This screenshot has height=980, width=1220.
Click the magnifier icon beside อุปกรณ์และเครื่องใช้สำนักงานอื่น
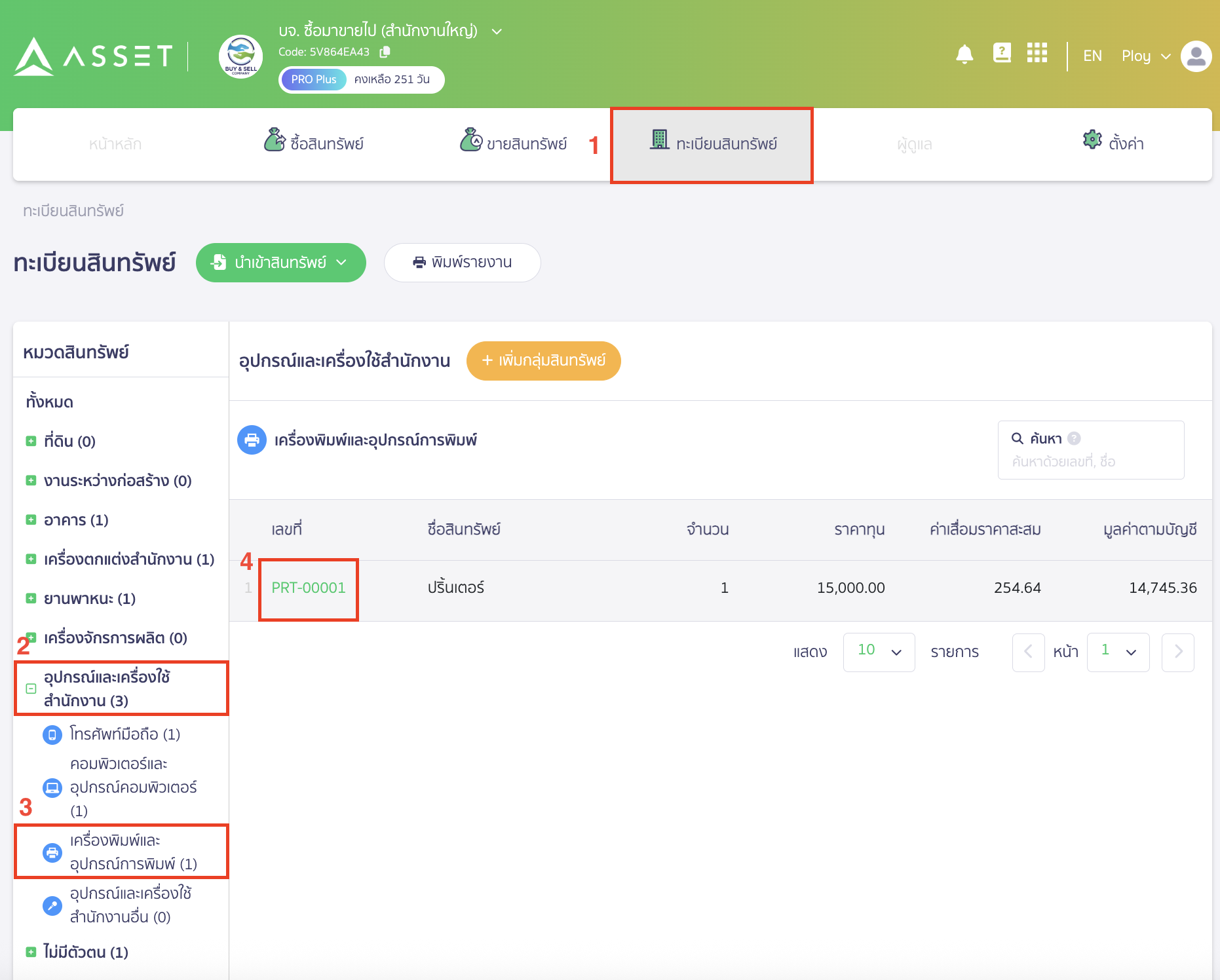click(52, 905)
